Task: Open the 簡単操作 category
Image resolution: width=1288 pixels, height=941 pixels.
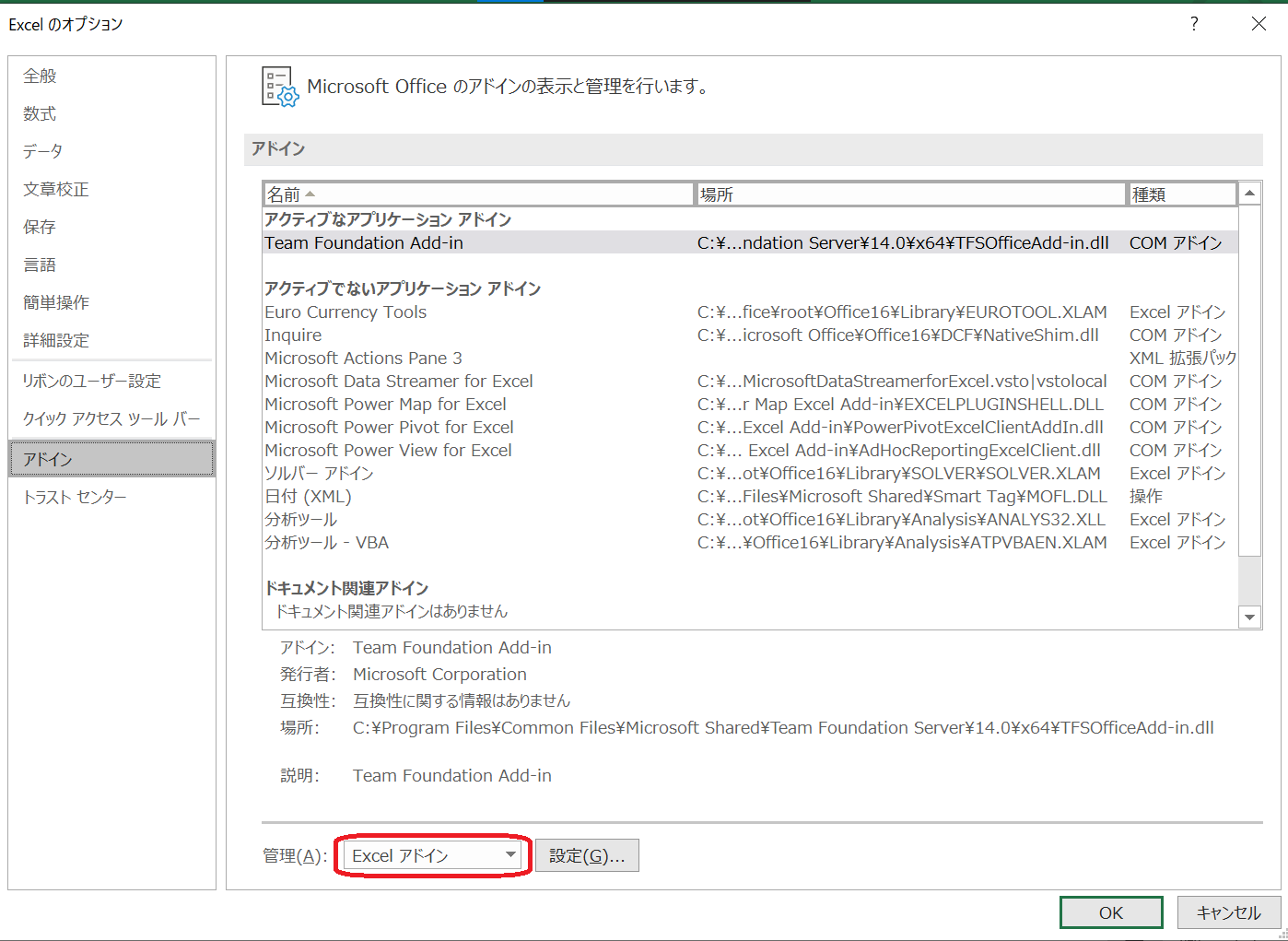Action: 111,302
